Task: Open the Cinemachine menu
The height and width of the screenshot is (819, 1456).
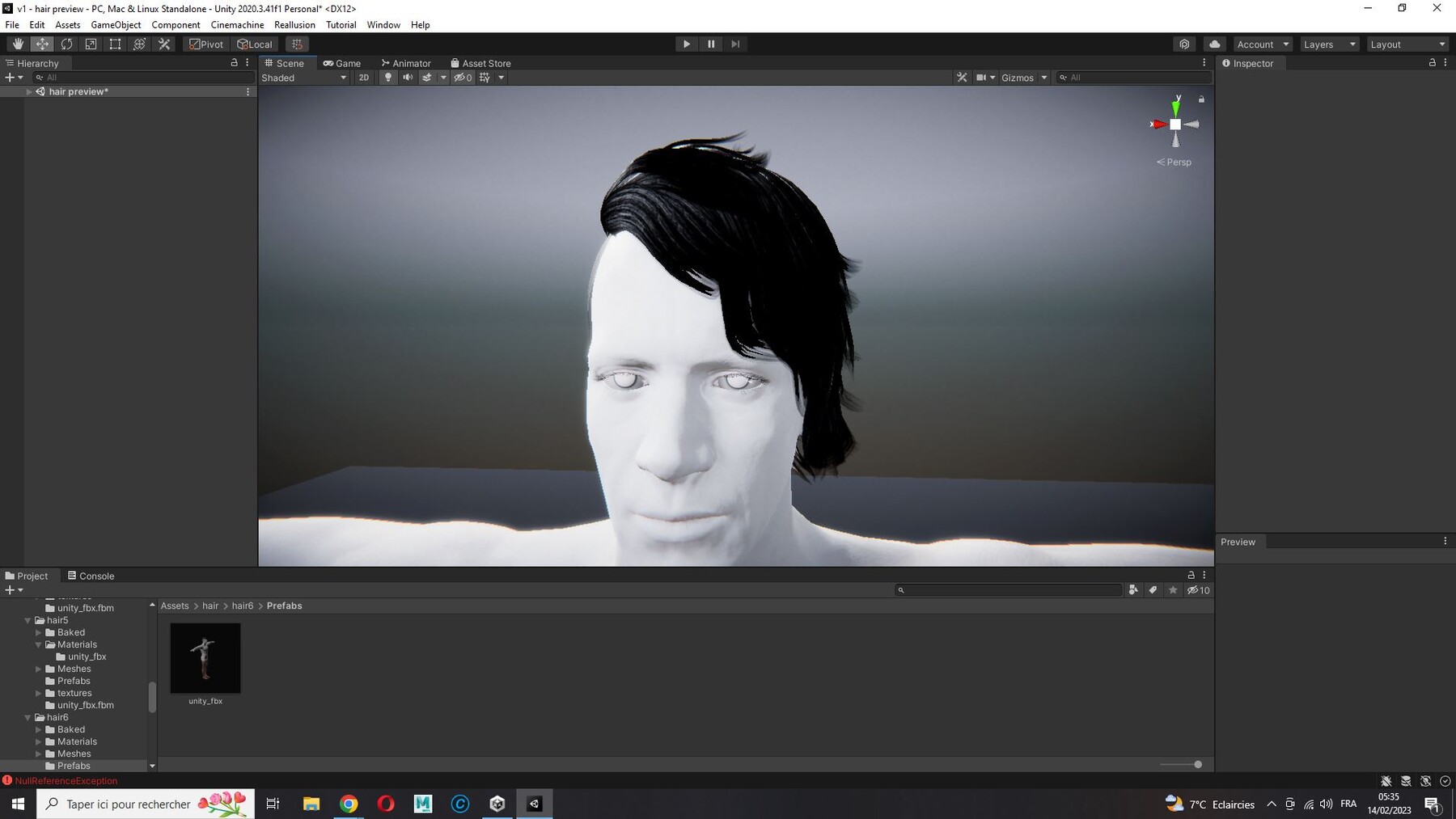Action: coord(237,25)
